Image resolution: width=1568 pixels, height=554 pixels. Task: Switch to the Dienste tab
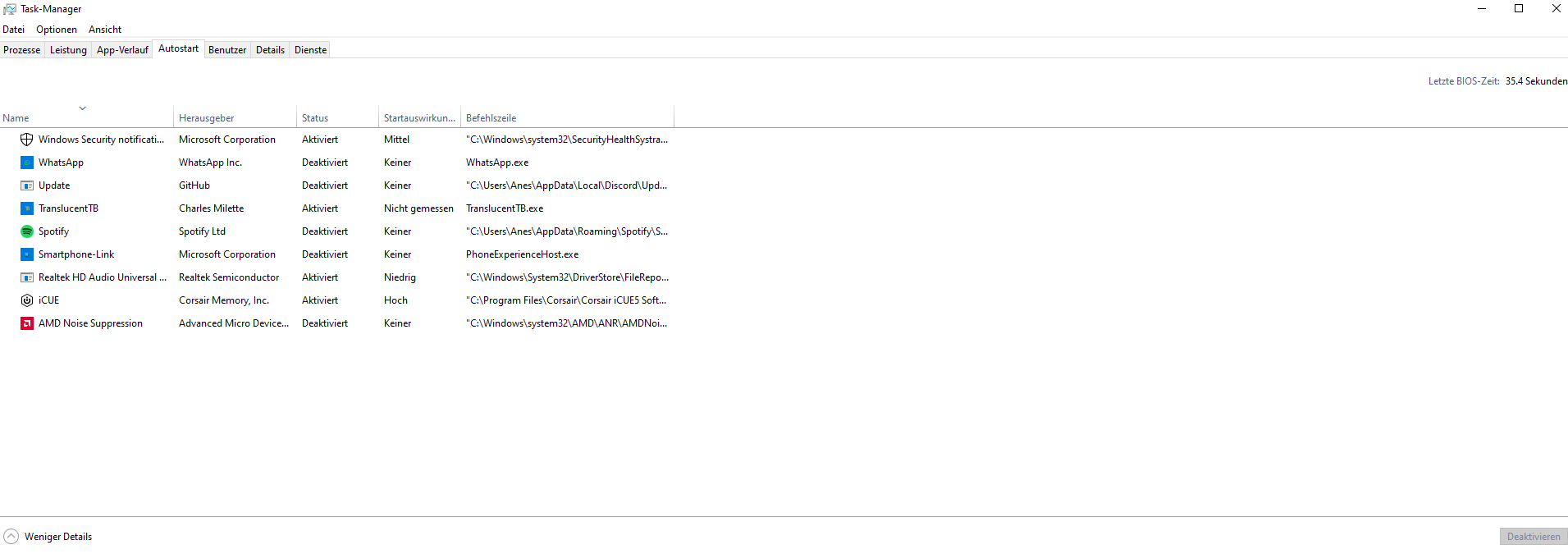pos(311,50)
